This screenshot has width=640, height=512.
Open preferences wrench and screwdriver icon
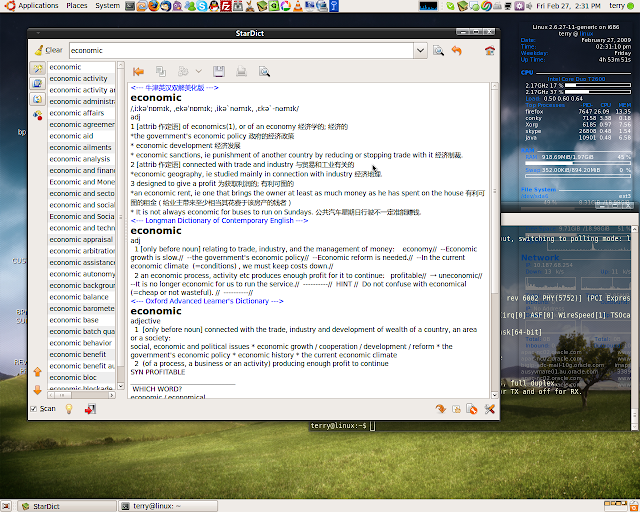[490, 409]
